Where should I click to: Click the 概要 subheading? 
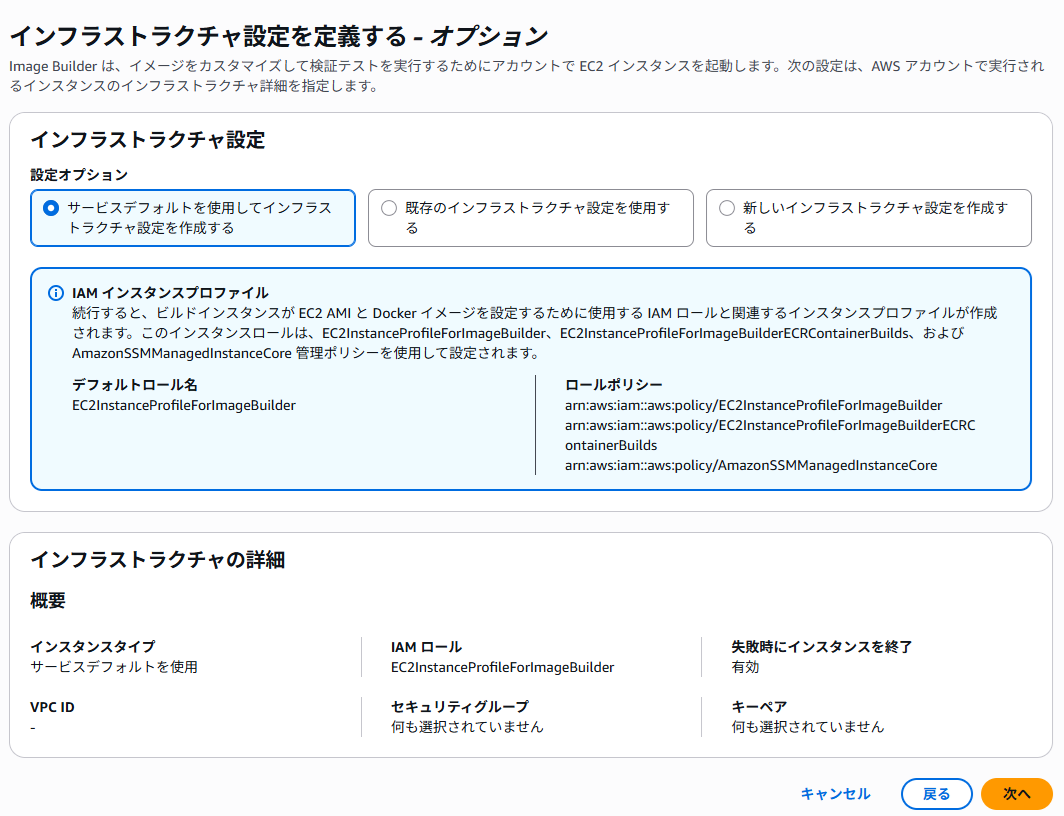point(48,600)
